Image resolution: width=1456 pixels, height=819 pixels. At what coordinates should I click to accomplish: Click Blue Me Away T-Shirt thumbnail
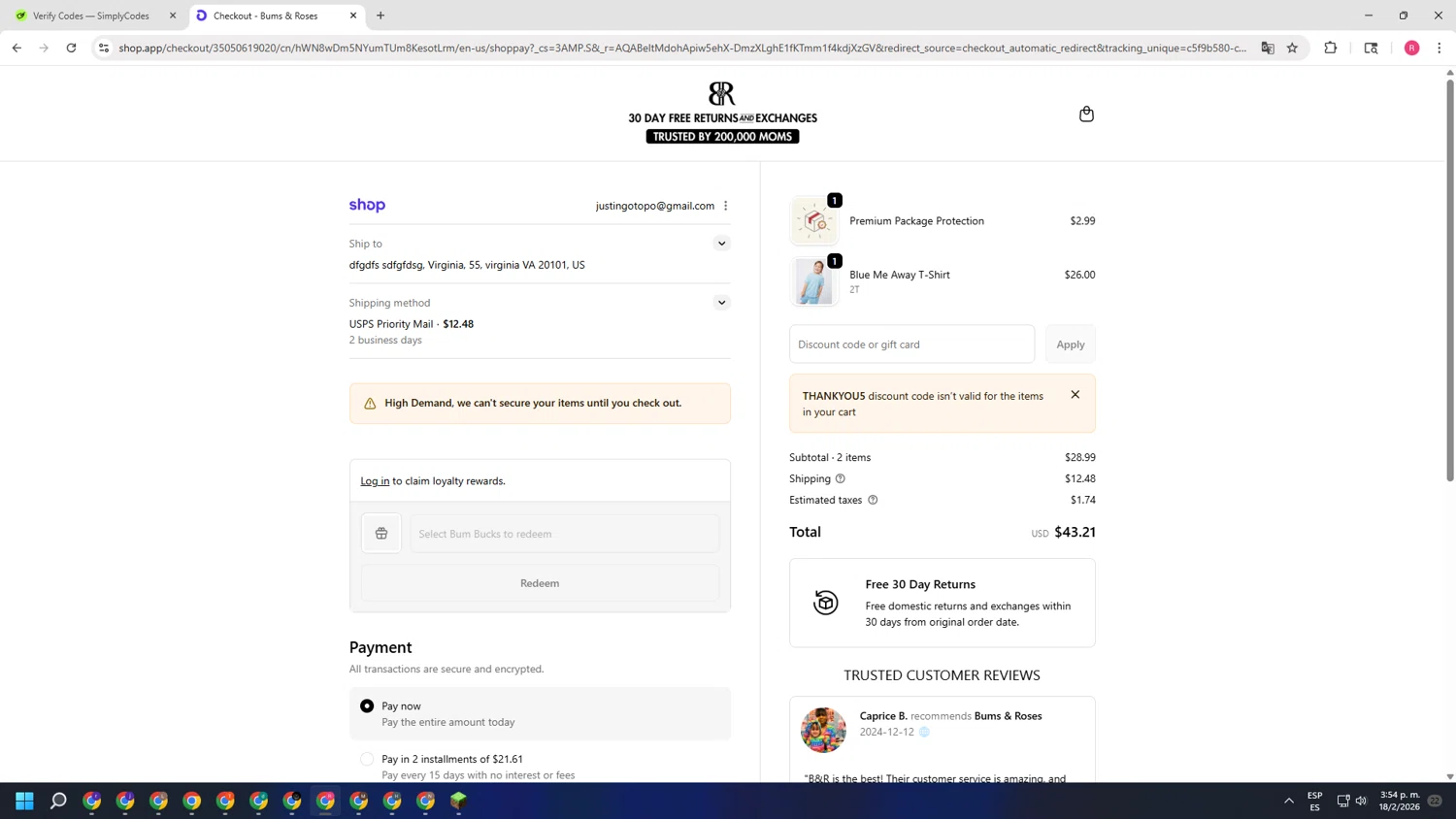(814, 281)
